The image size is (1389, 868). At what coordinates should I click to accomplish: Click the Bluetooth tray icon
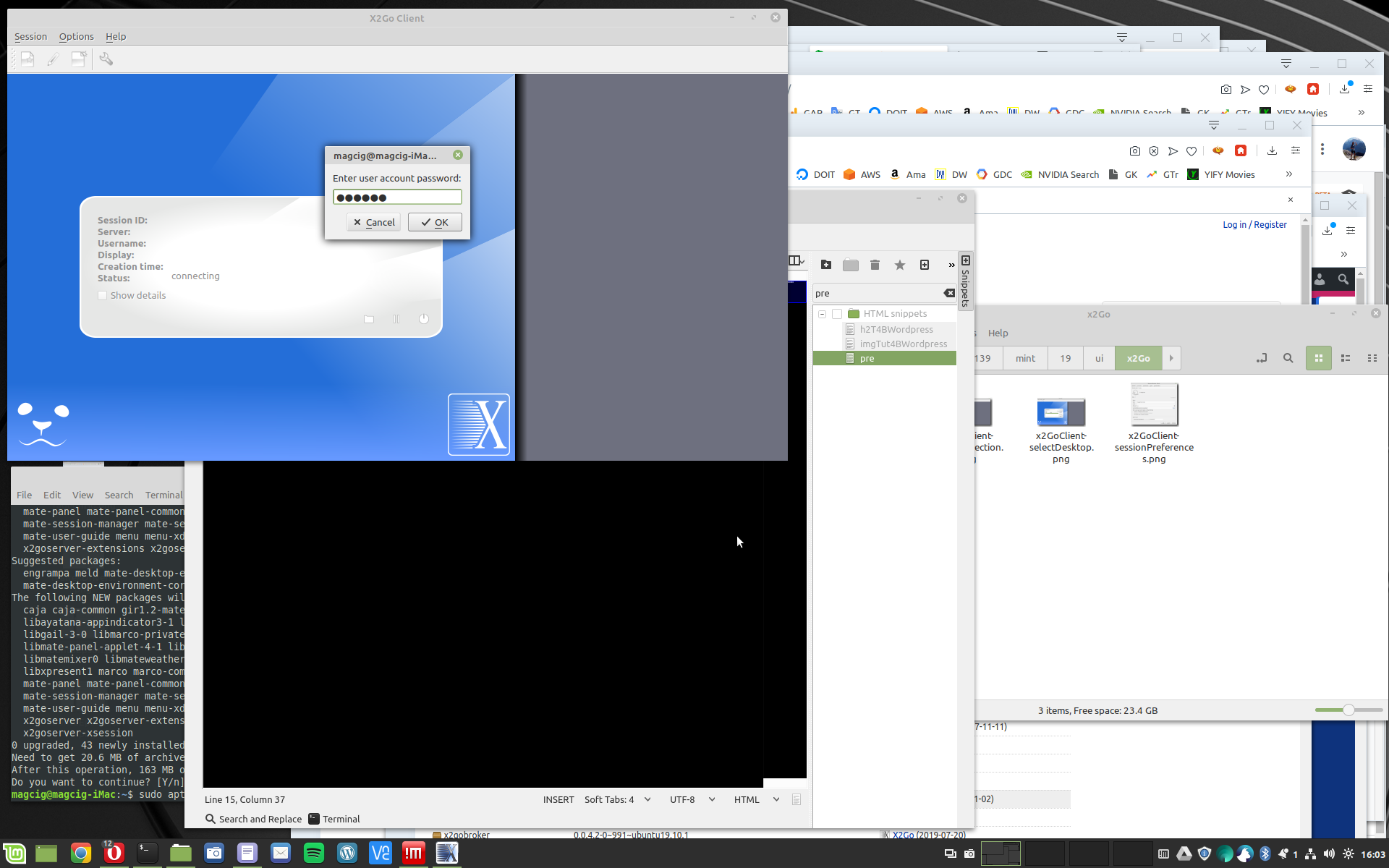1265,854
